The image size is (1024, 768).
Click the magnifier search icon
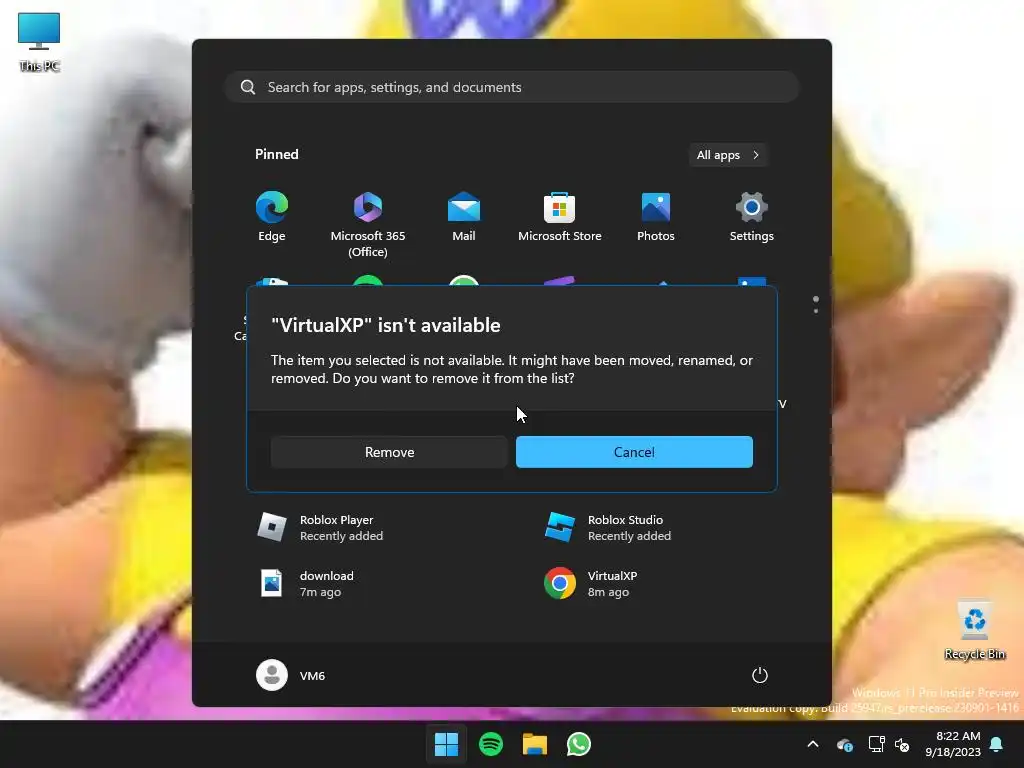(248, 87)
